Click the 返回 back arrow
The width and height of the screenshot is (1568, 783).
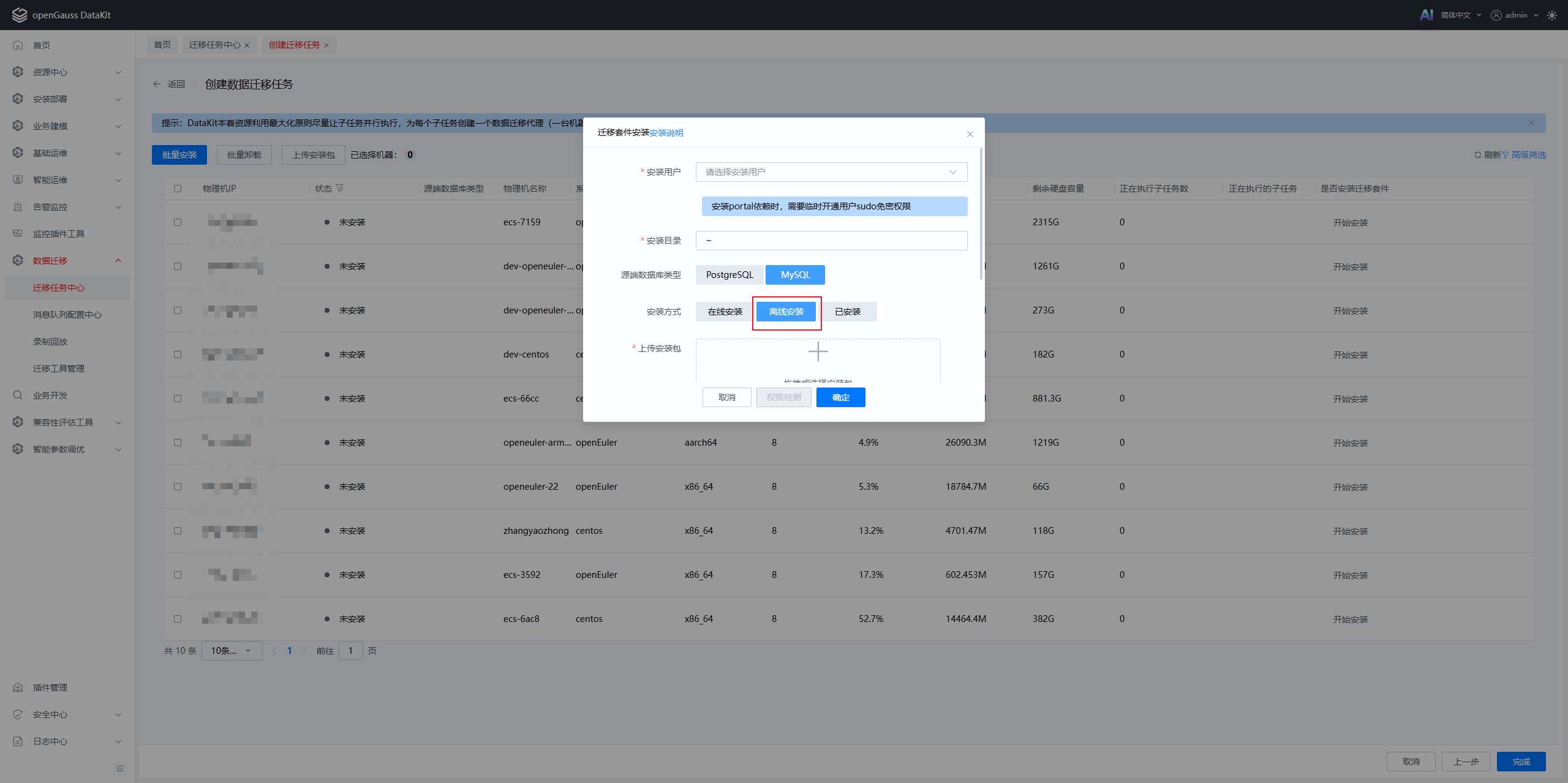157,84
